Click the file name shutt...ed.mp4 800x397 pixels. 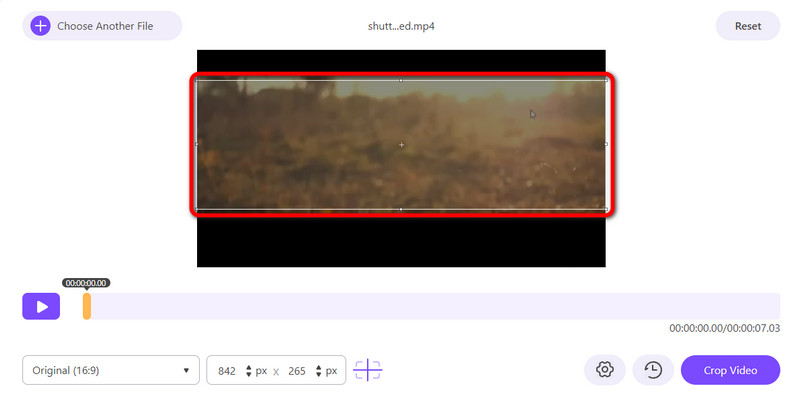(x=401, y=27)
